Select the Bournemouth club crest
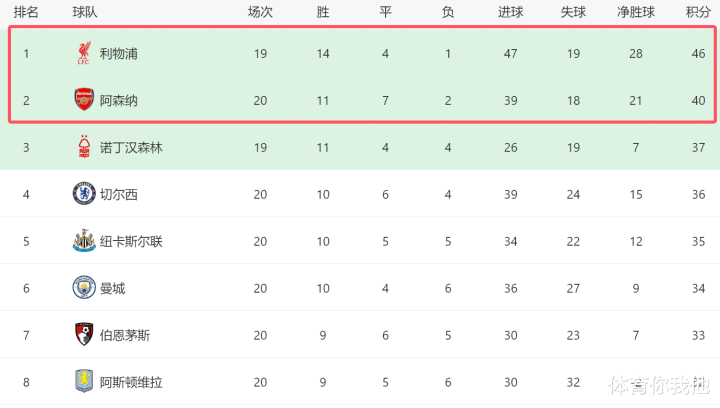This screenshot has height=408, width=720. [84, 335]
